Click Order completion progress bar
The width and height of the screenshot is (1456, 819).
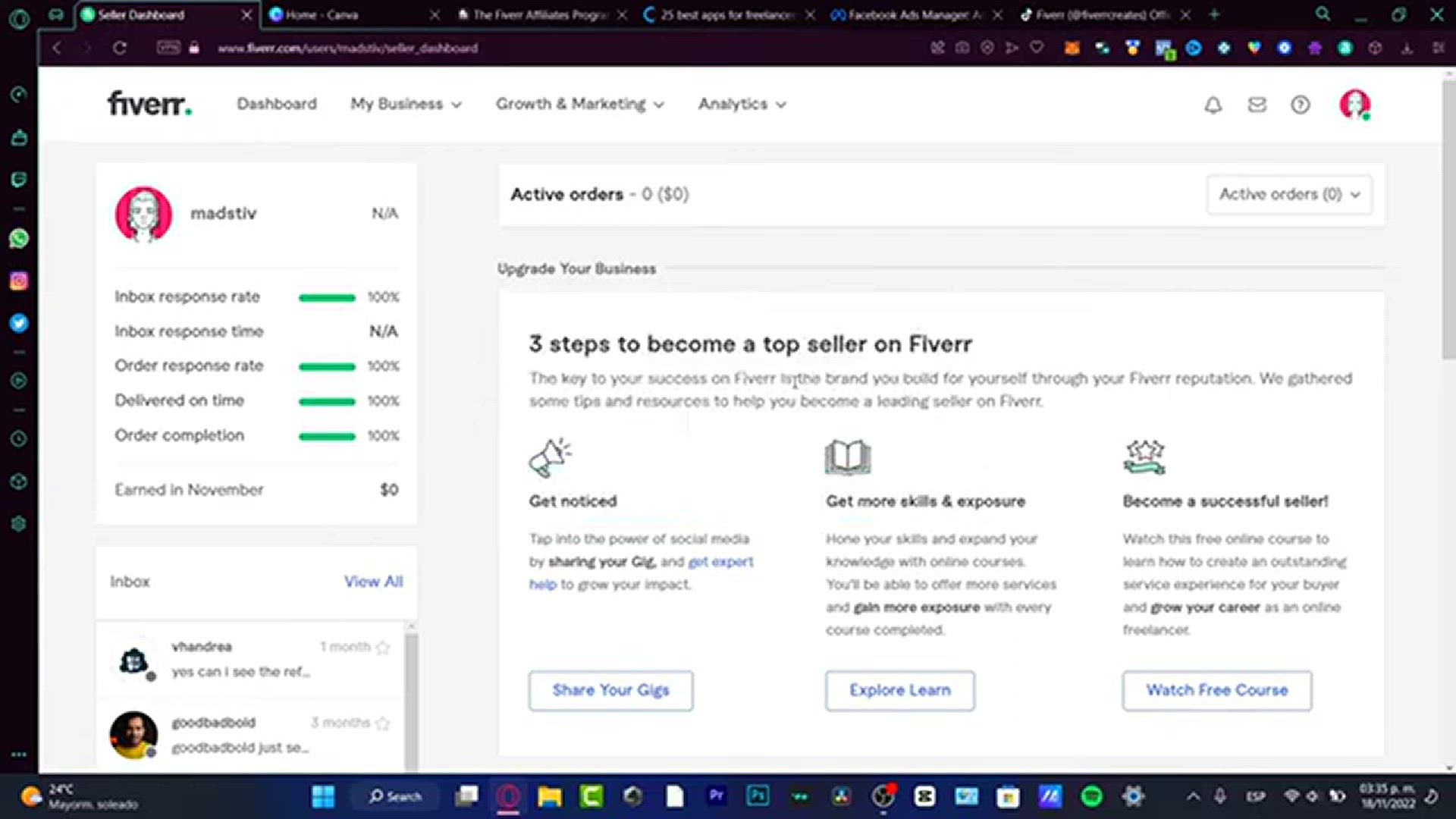(x=327, y=436)
